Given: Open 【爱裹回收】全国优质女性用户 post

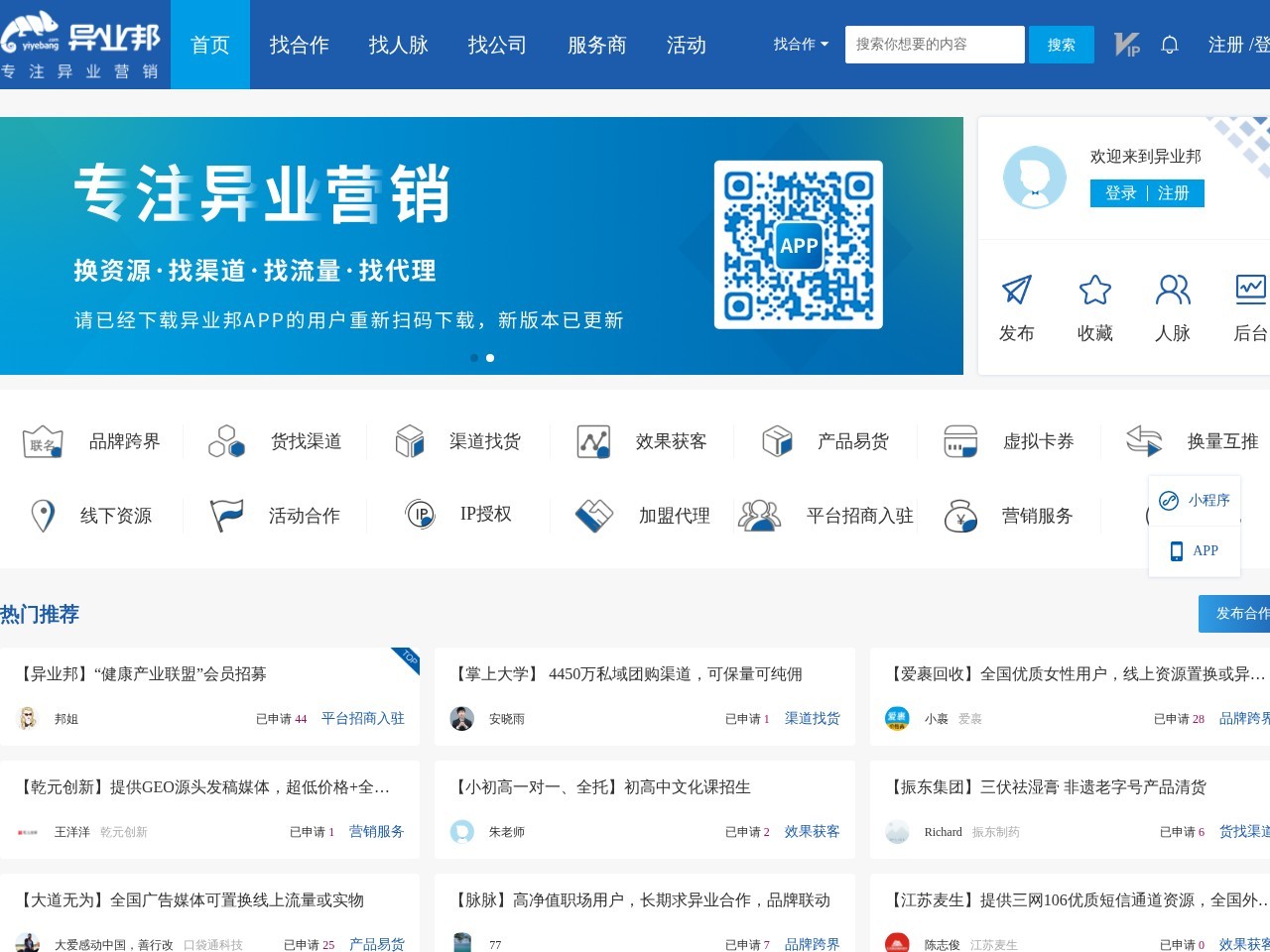Looking at the screenshot, I should click(1078, 674).
